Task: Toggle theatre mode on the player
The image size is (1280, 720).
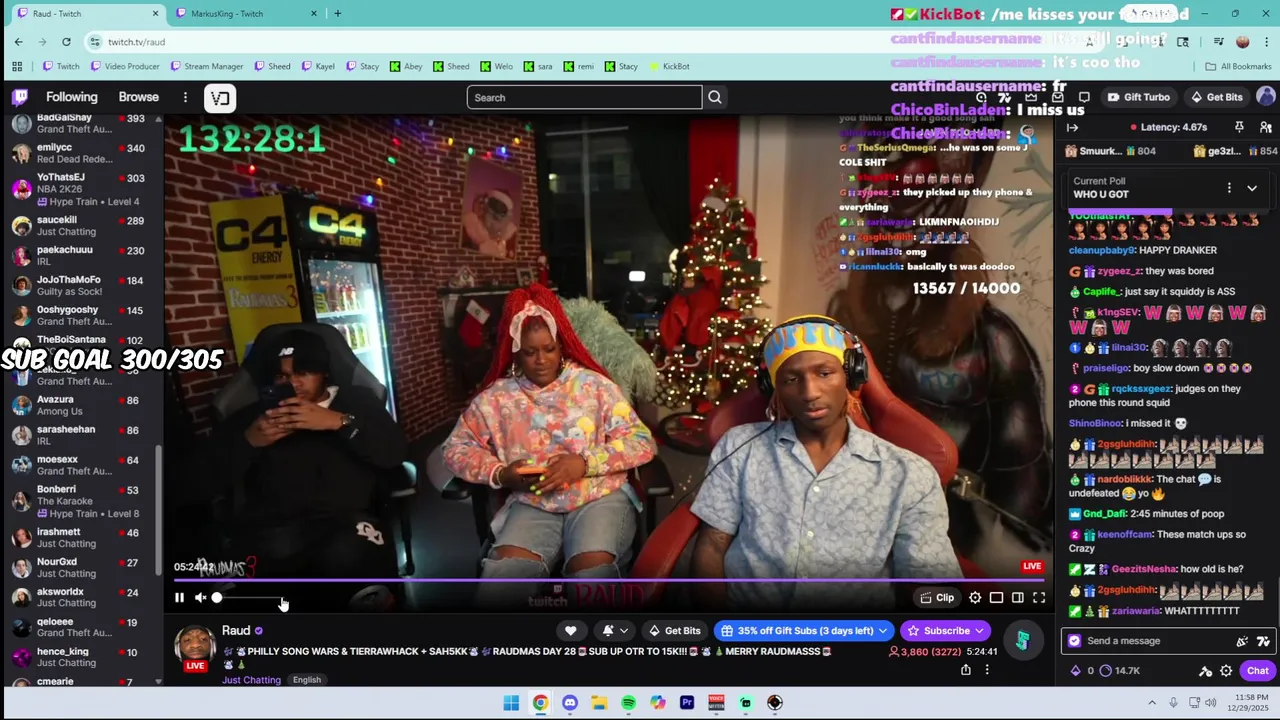Action: point(996,598)
